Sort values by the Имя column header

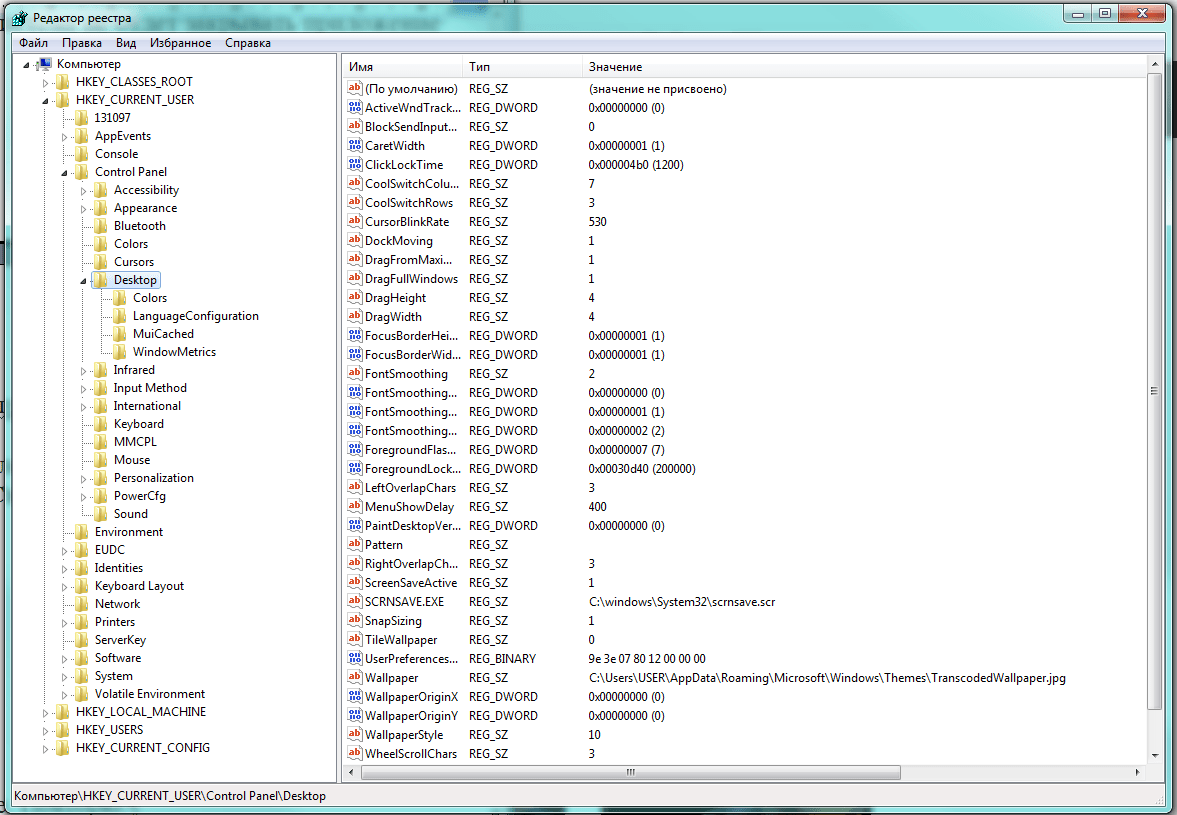click(400, 67)
